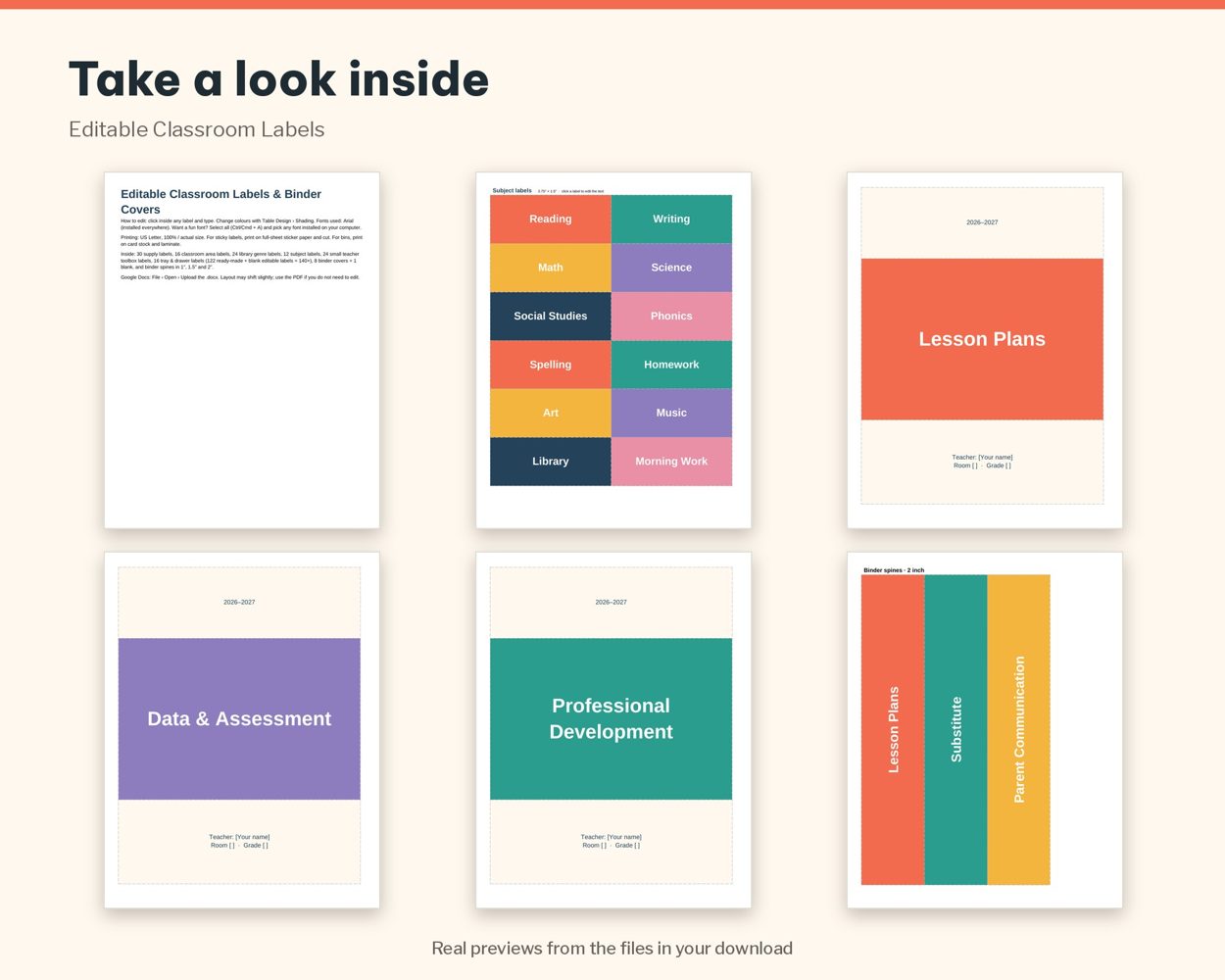Select the Phonics label
The height and width of the screenshot is (980, 1225).
(x=671, y=316)
